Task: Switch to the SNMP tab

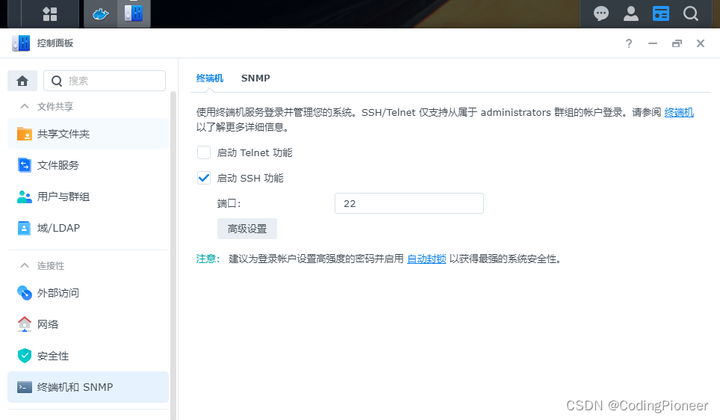Action: tap(255, 78)
